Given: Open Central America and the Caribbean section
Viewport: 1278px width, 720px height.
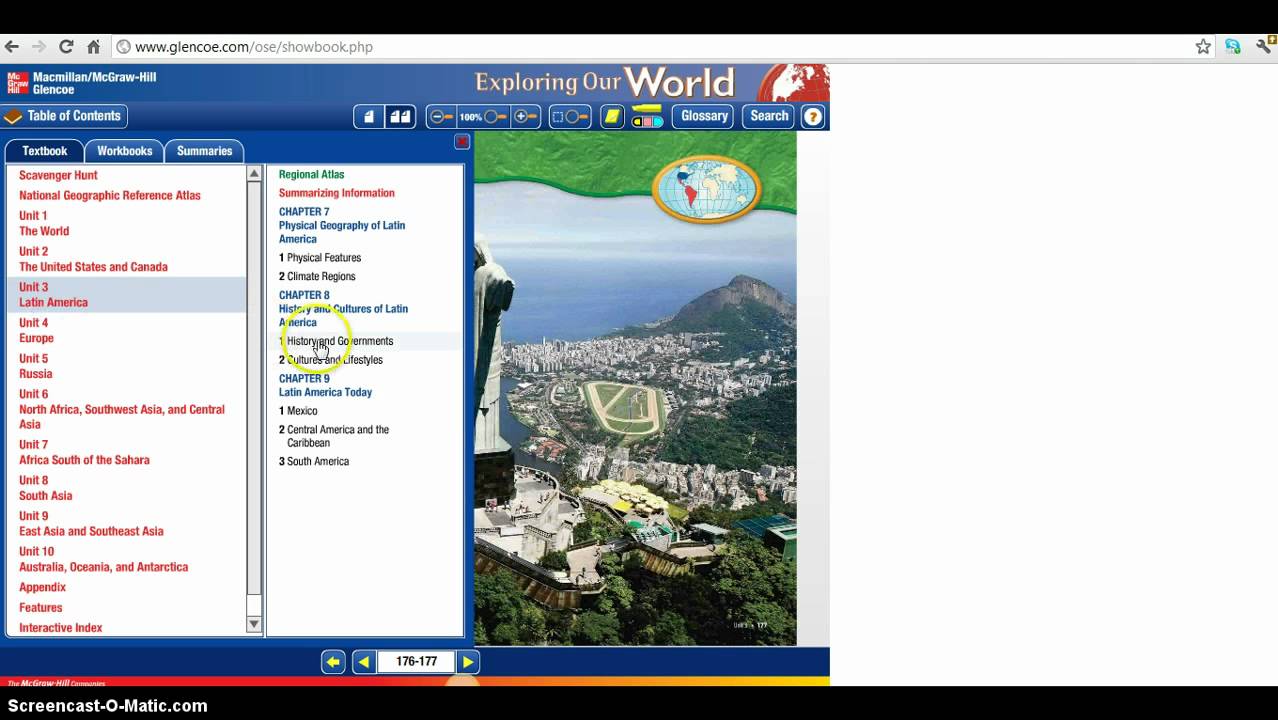Looking at the screenshot, I should pos(334,436).
